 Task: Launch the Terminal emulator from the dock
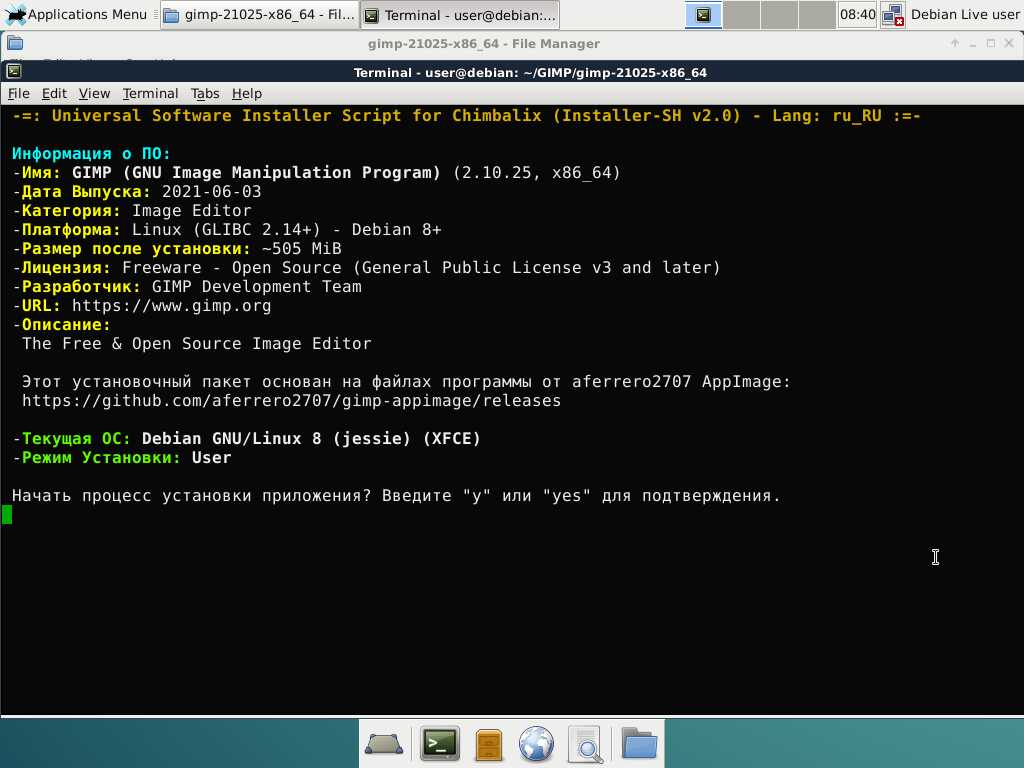click(440, 743)
